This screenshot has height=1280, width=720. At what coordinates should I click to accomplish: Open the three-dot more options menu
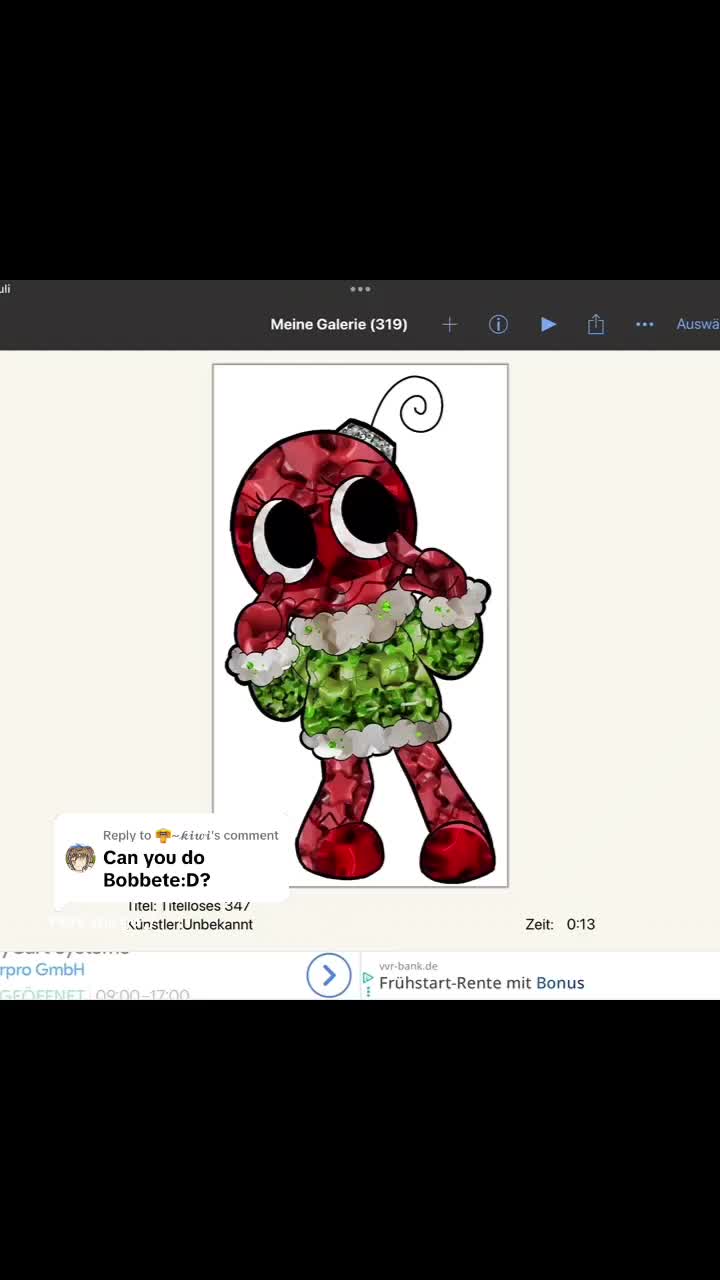645,324
